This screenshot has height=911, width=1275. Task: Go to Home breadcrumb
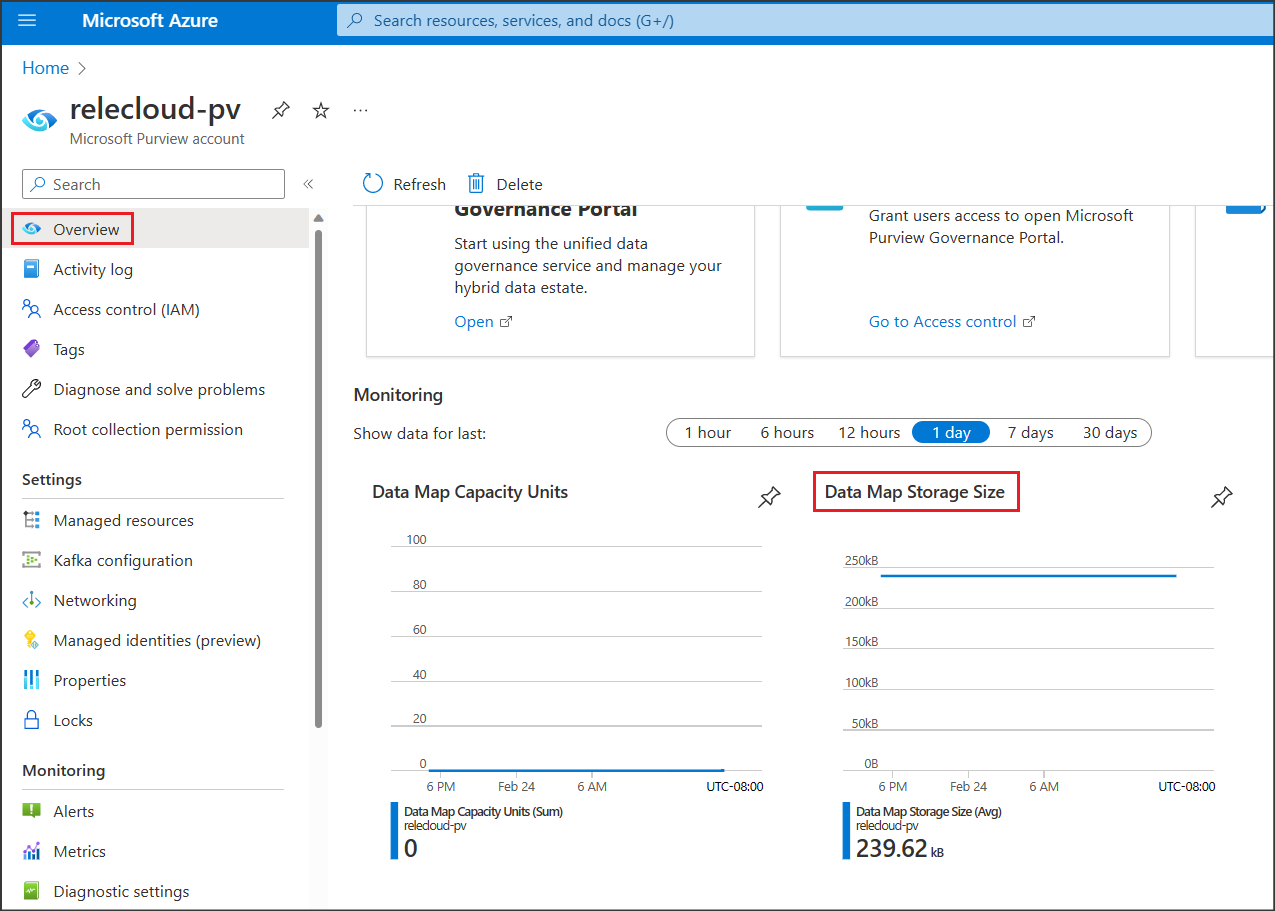tap(46, 68)
